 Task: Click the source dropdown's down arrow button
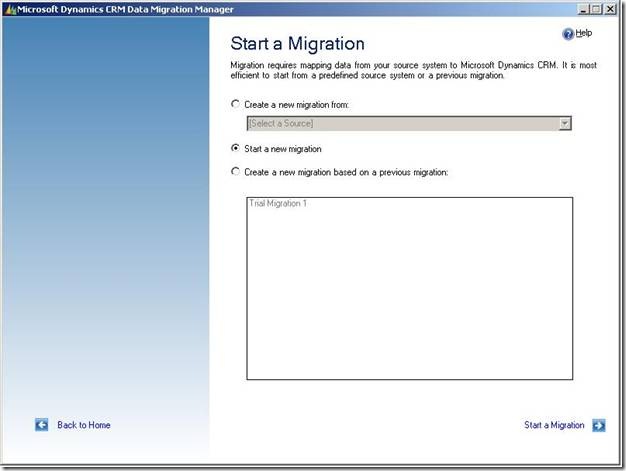point(565,123)
